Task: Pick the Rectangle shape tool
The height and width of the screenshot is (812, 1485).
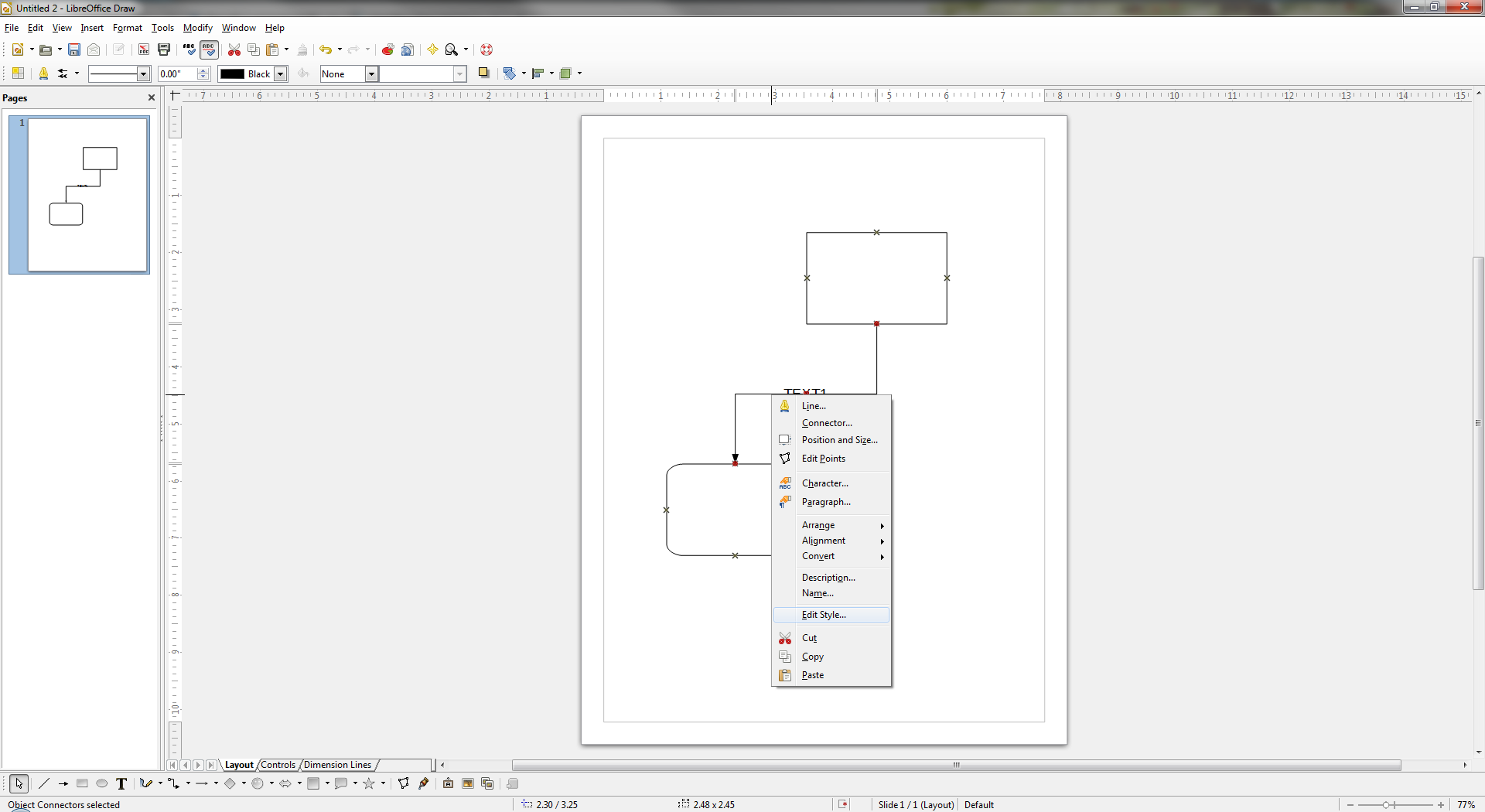Action: tap(82, 783)
